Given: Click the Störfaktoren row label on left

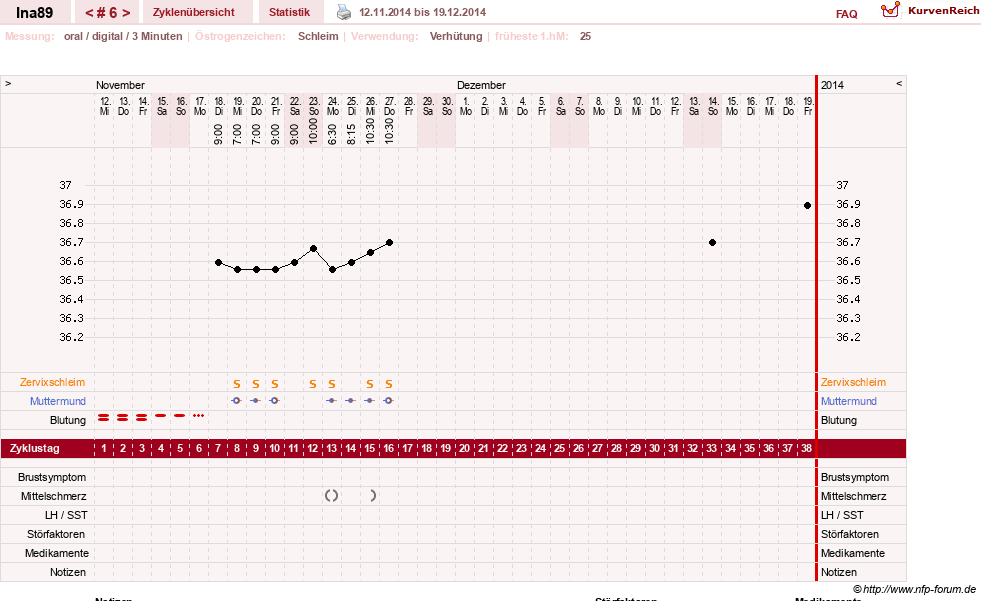Looking at the screenshot, I should click(x=56, y=534).
